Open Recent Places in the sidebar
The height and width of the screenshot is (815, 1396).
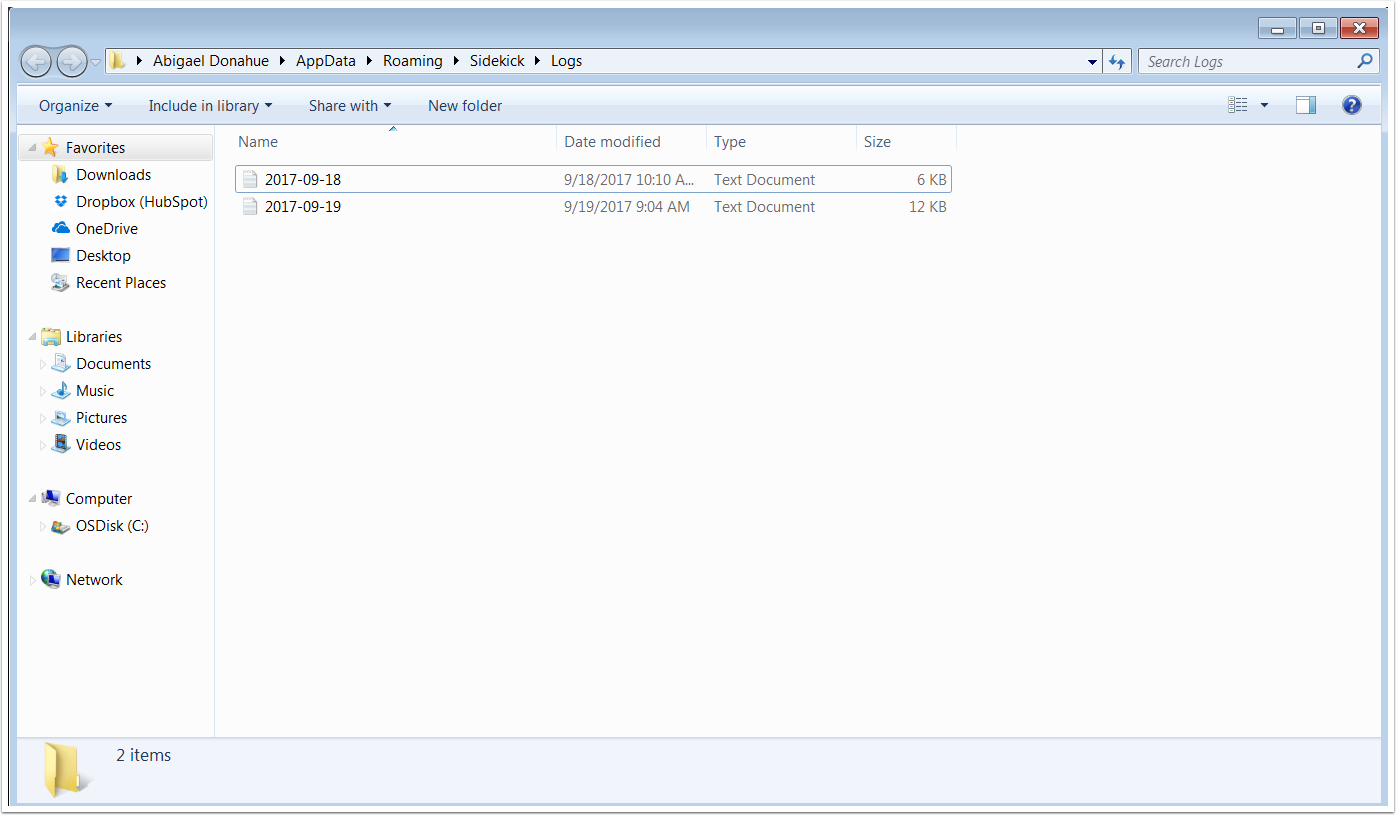tap(120, 282)
